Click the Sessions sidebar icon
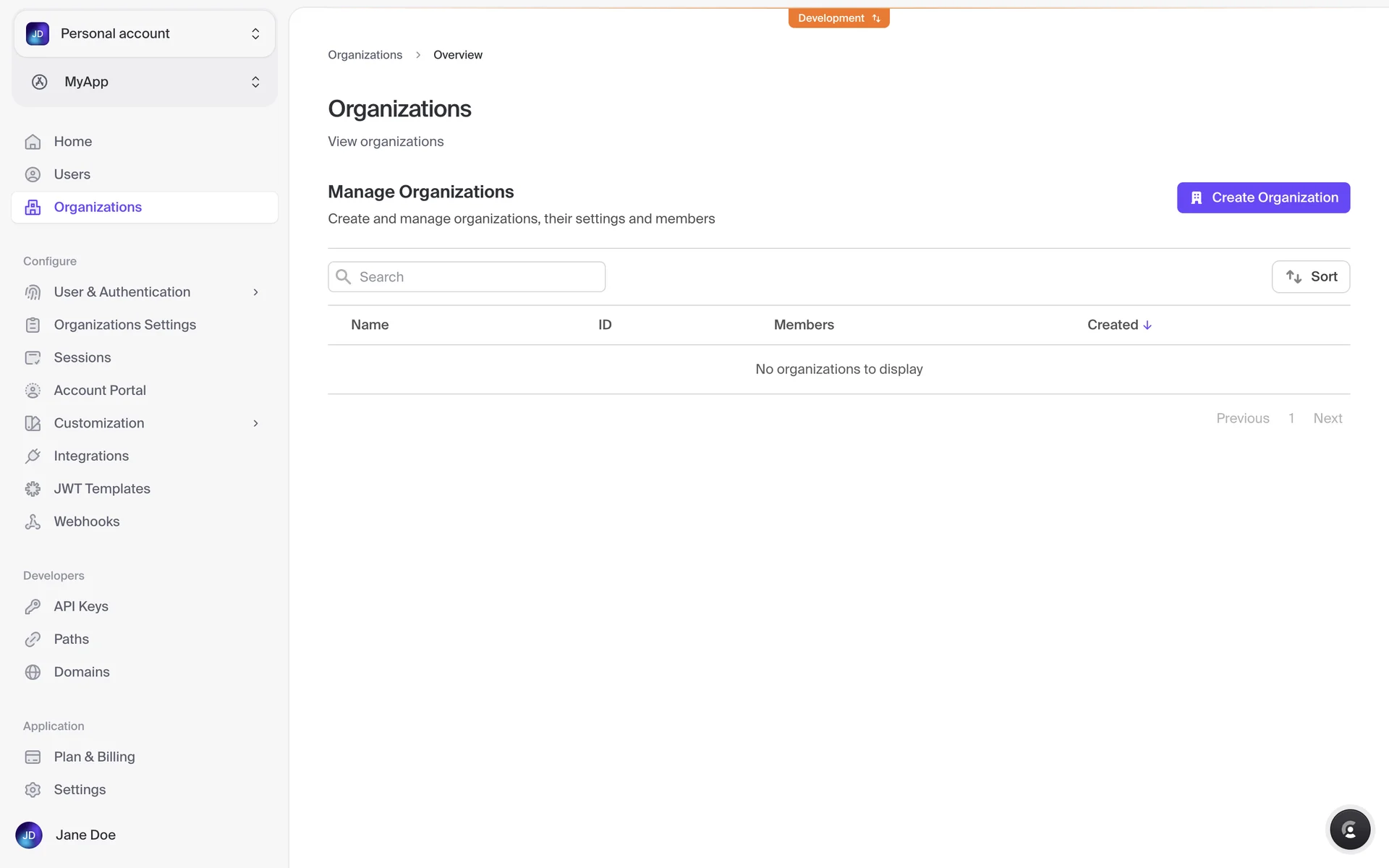The width and height of the screenshot is (1389, 868). (33, 357)
